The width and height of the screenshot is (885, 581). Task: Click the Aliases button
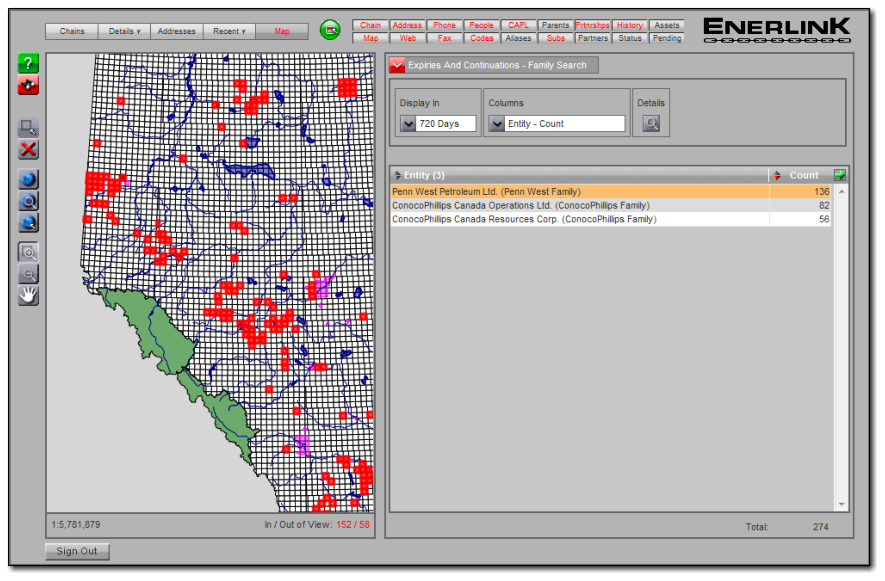coord(518,38)
